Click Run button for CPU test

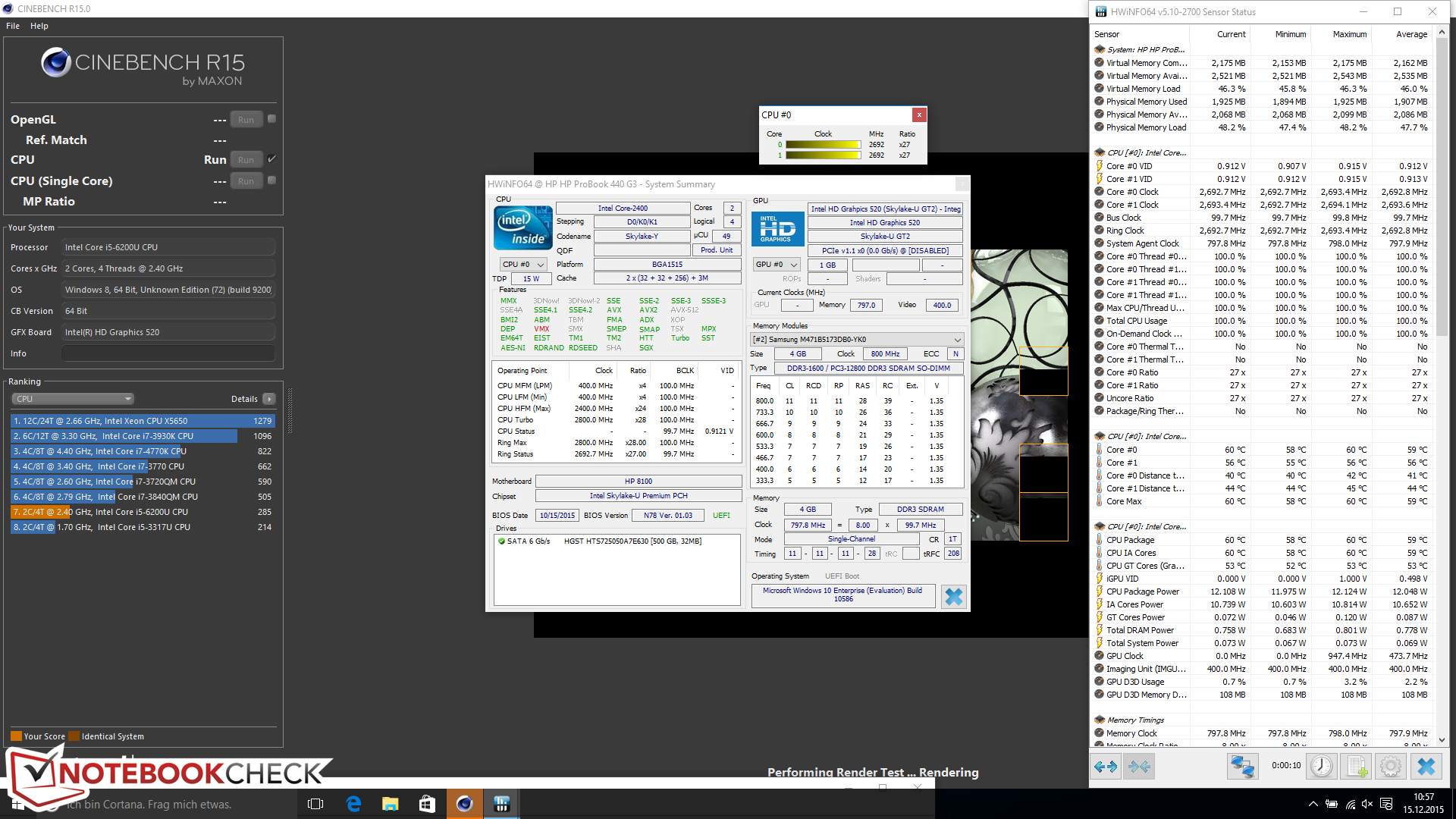pyautogui.click(x=246, y=160)
